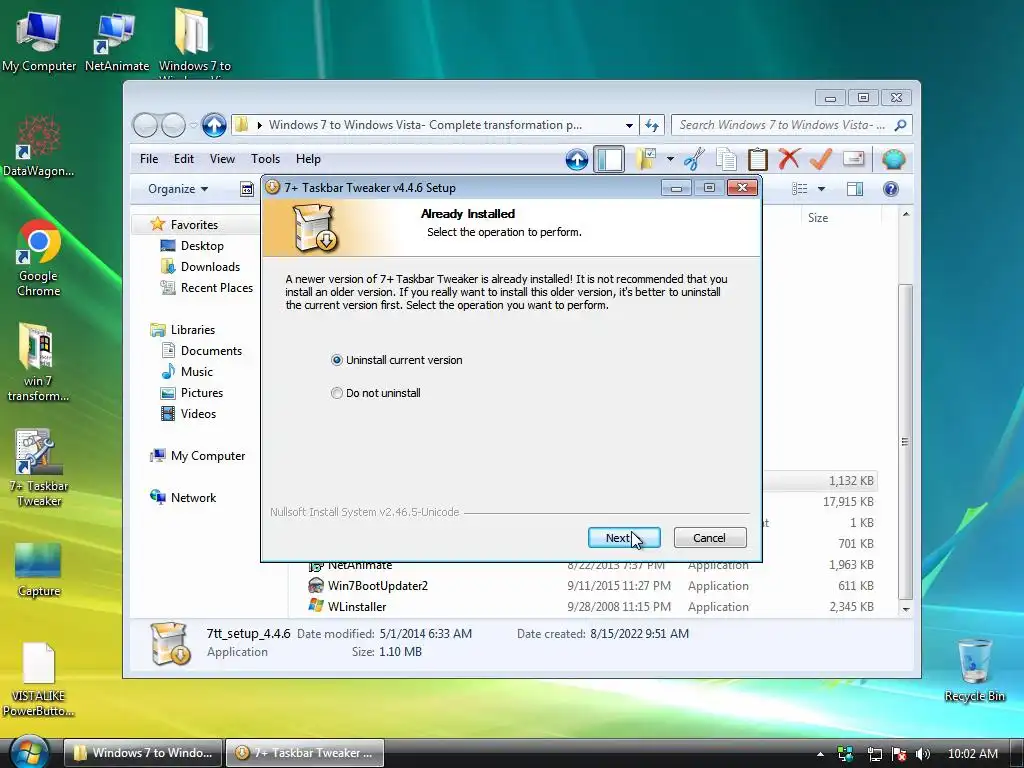Select Do not uninstall option
The image size is (1024, 768).
click(x=376, y=393)
